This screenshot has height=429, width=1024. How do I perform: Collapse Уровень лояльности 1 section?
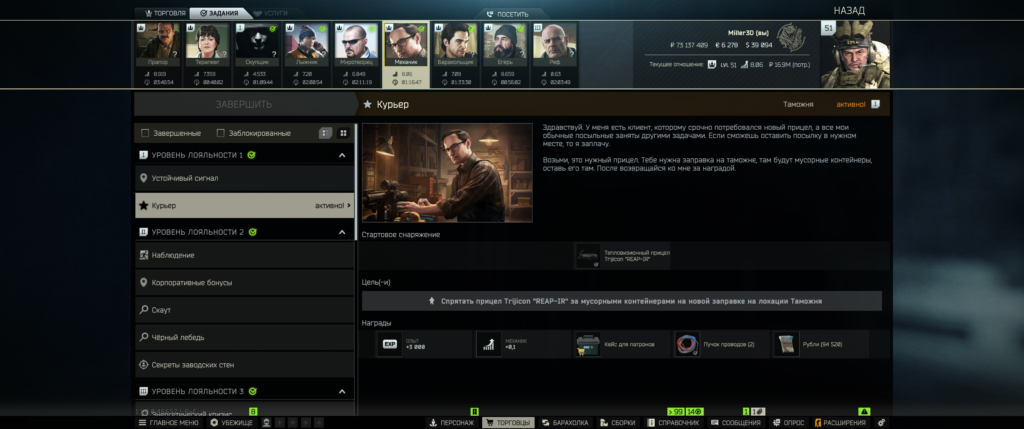342,155
